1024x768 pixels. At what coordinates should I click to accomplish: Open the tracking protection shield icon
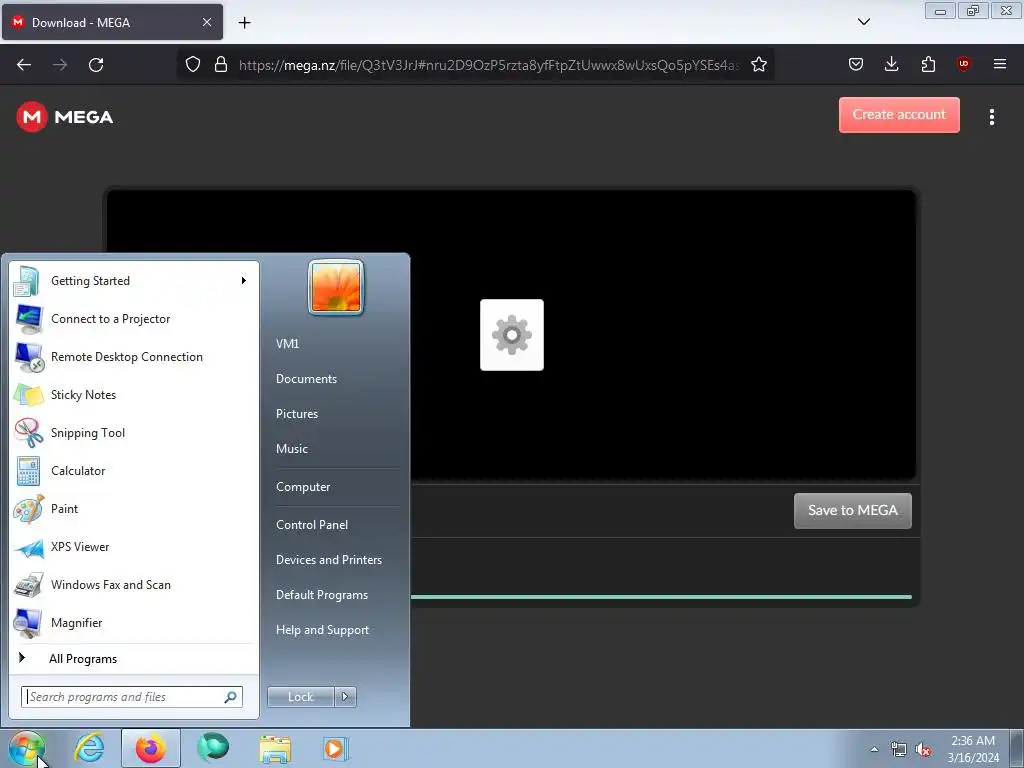coord(193,65)
